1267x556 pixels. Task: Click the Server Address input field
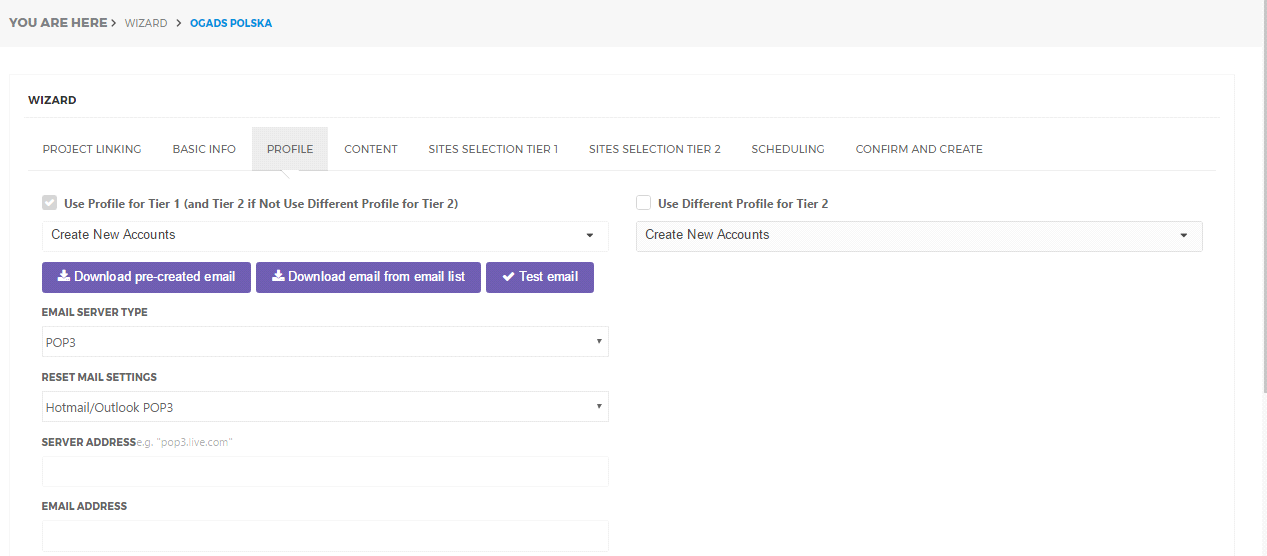pos(325,472)
